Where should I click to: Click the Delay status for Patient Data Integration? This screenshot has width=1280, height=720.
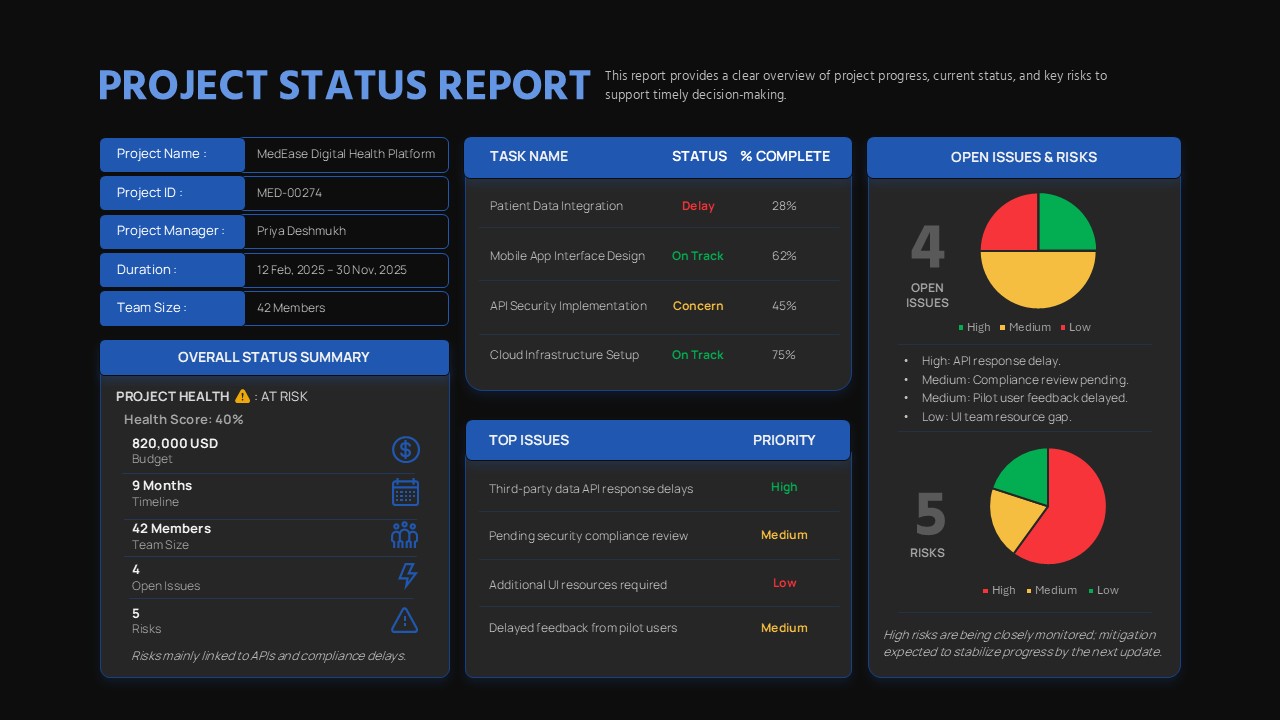click(698, 206)
